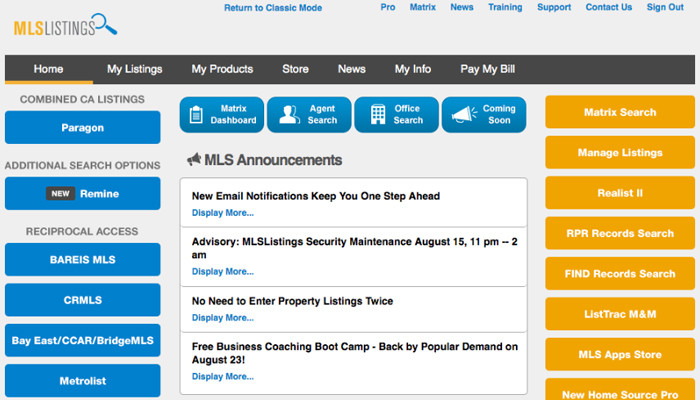Click the clipboard icon on Matrix Dashboard
Image resolution: width=700 pixels, height=400 pixels.
coord(196,115)
